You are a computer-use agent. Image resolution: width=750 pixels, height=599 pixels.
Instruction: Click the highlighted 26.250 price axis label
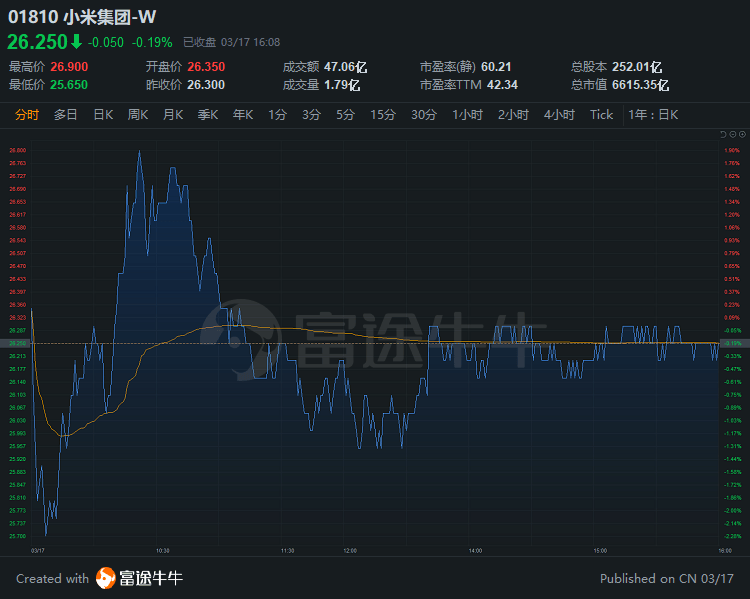[18, 344]
